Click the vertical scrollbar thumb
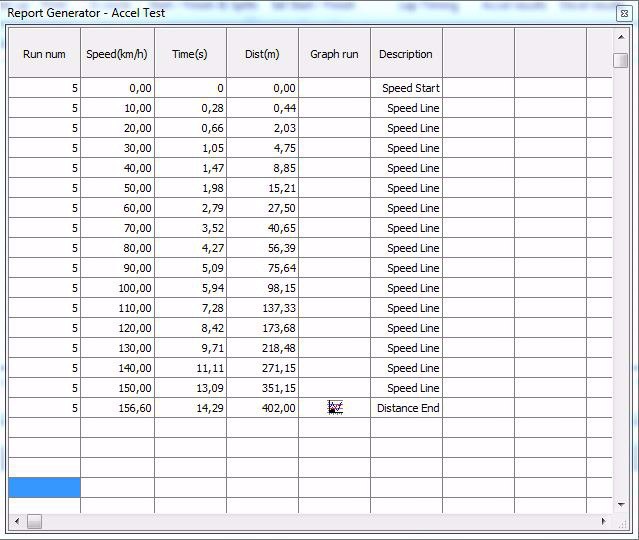The image size is (639, 540). [621, 60]
